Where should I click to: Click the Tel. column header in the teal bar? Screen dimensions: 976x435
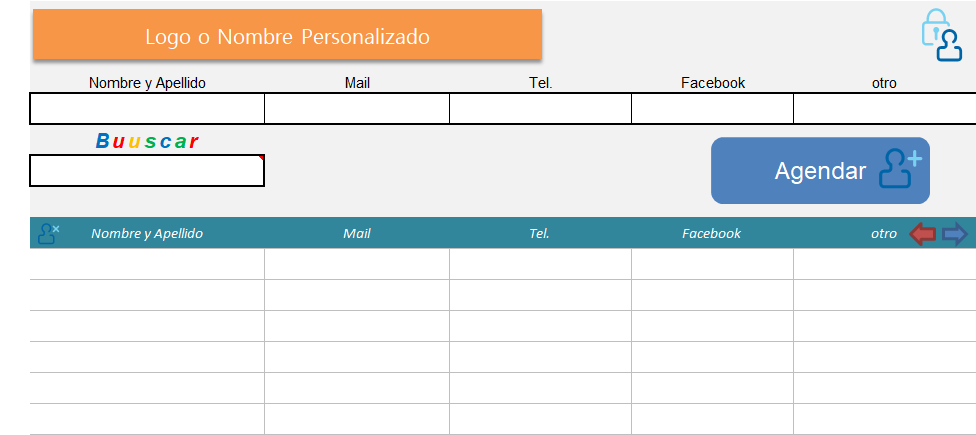[540, 233]
